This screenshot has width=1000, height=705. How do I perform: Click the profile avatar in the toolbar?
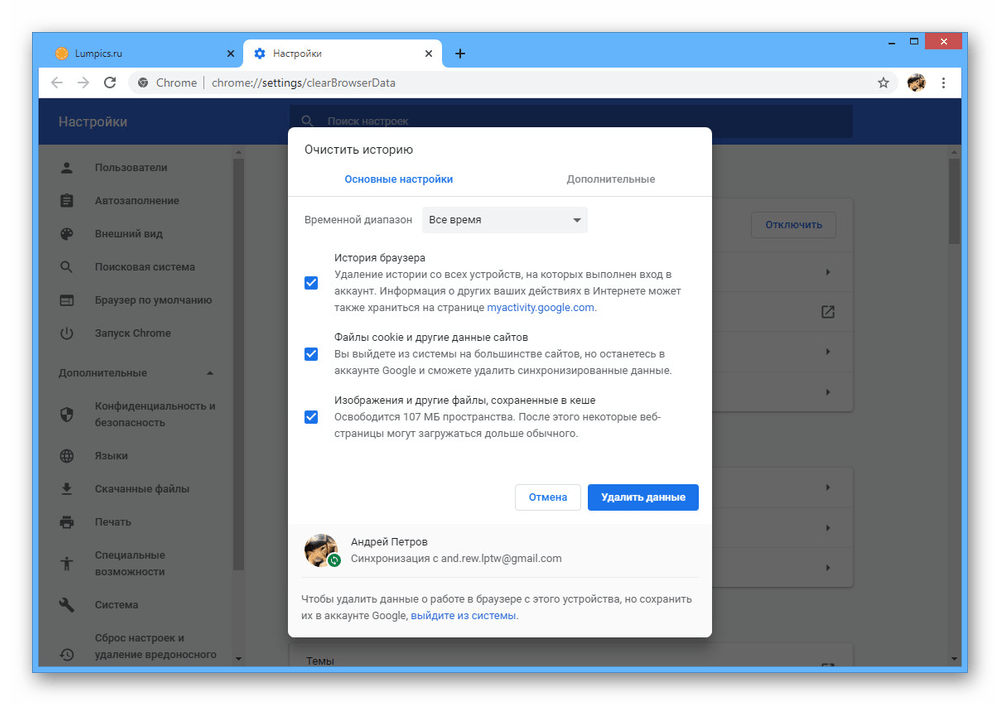tap(916, 83)
